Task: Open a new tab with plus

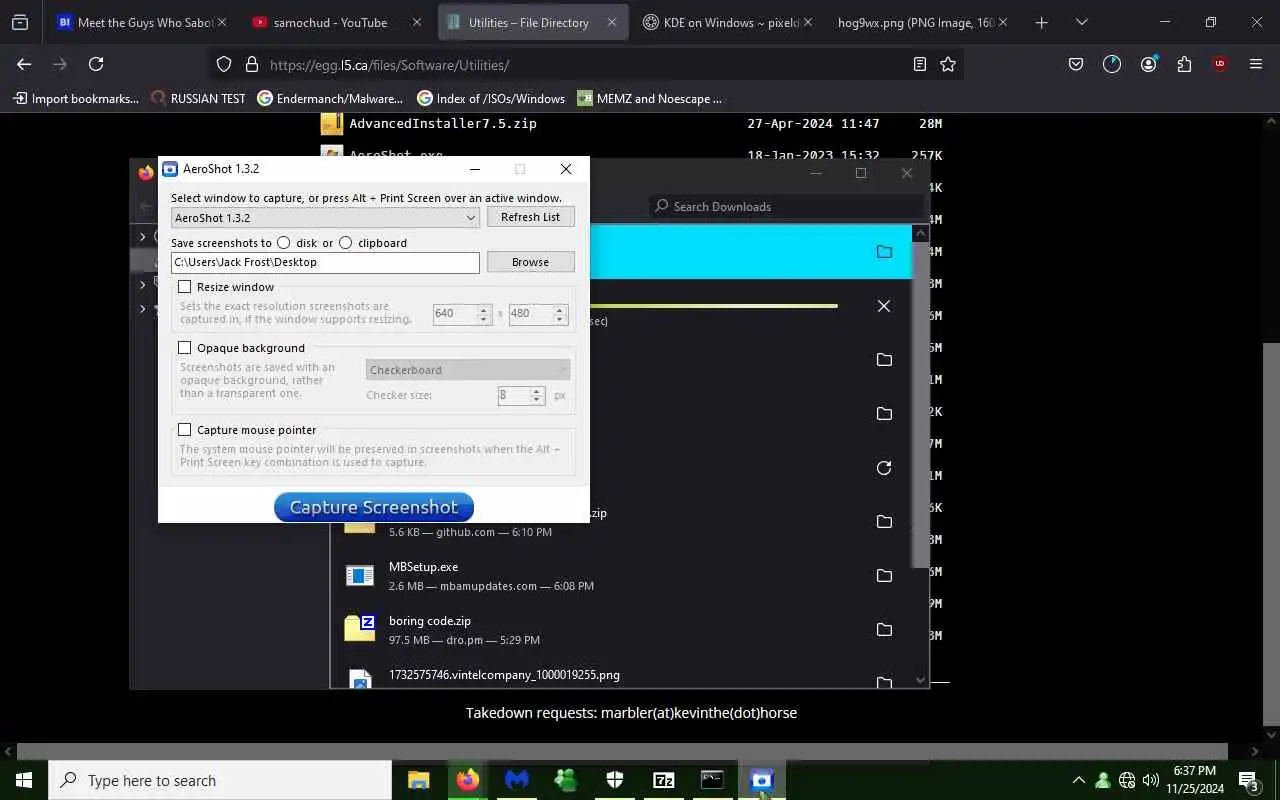Action: point(1041,22)
